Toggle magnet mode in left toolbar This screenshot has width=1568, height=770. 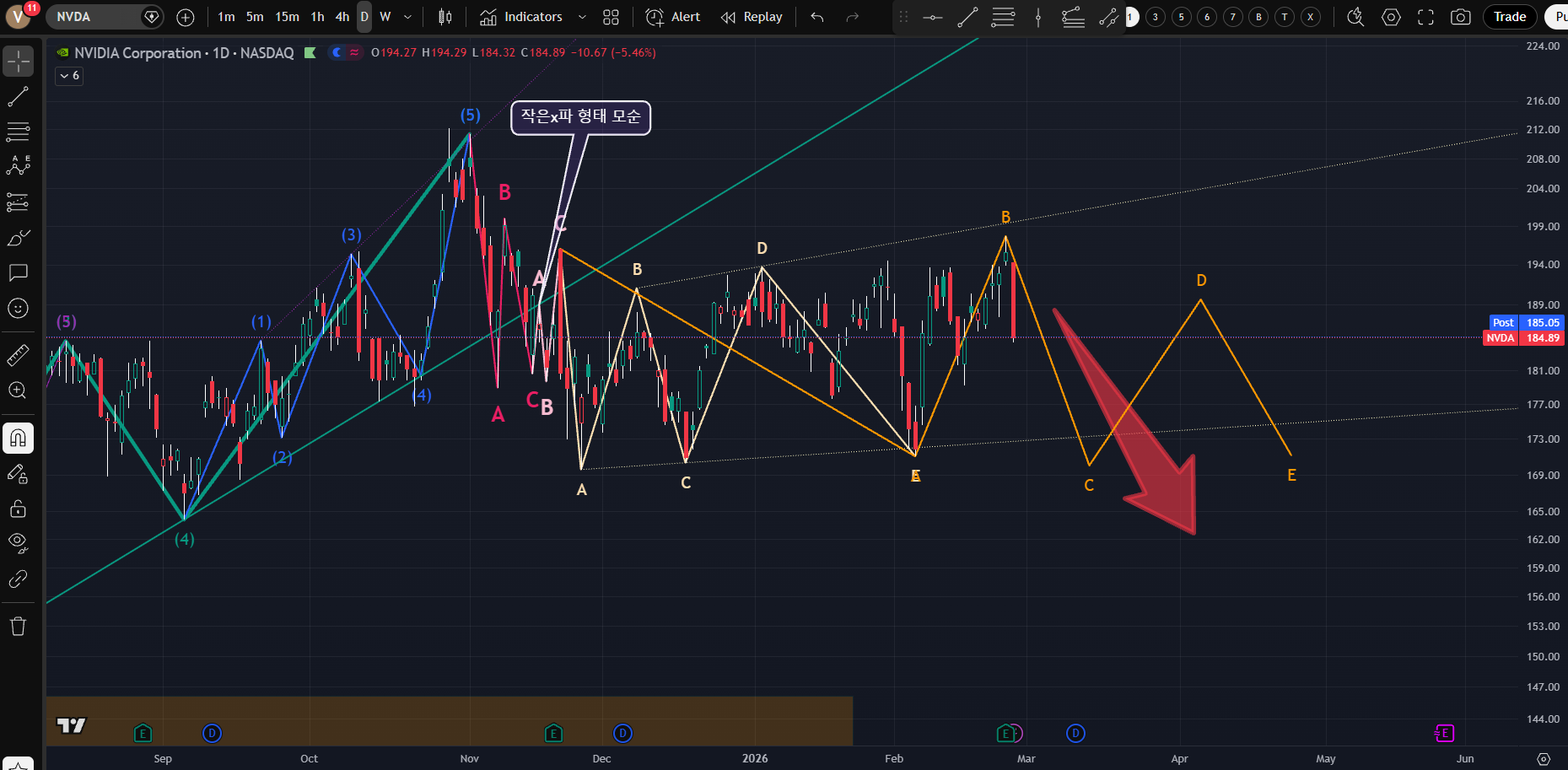[18, 438]
